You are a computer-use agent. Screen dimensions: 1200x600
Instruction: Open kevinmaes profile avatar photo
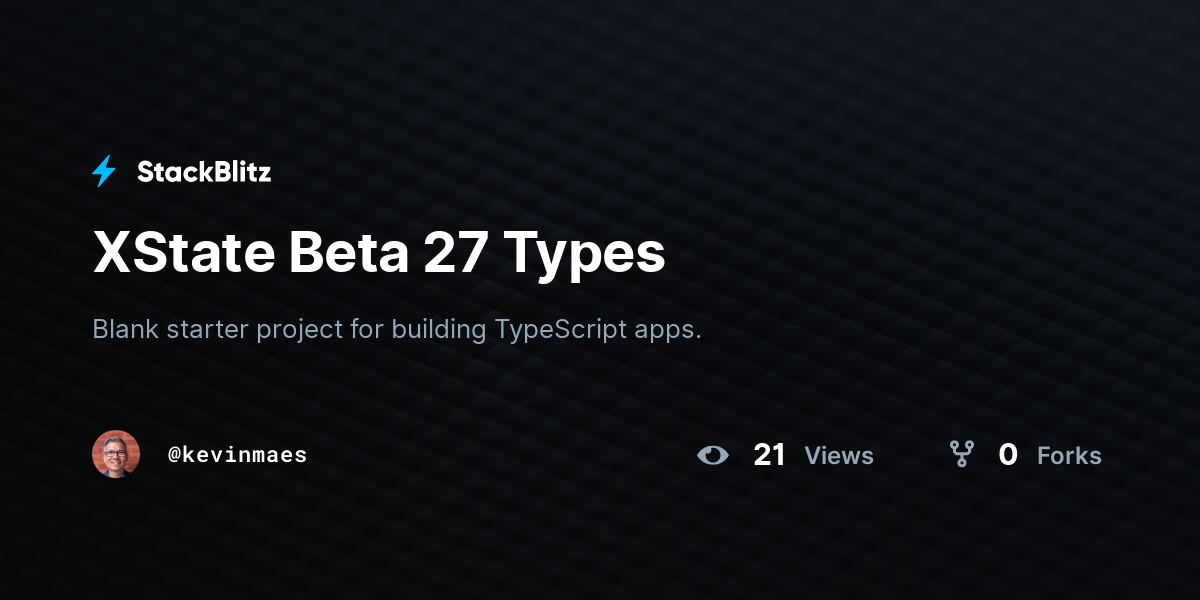(116, 454)
